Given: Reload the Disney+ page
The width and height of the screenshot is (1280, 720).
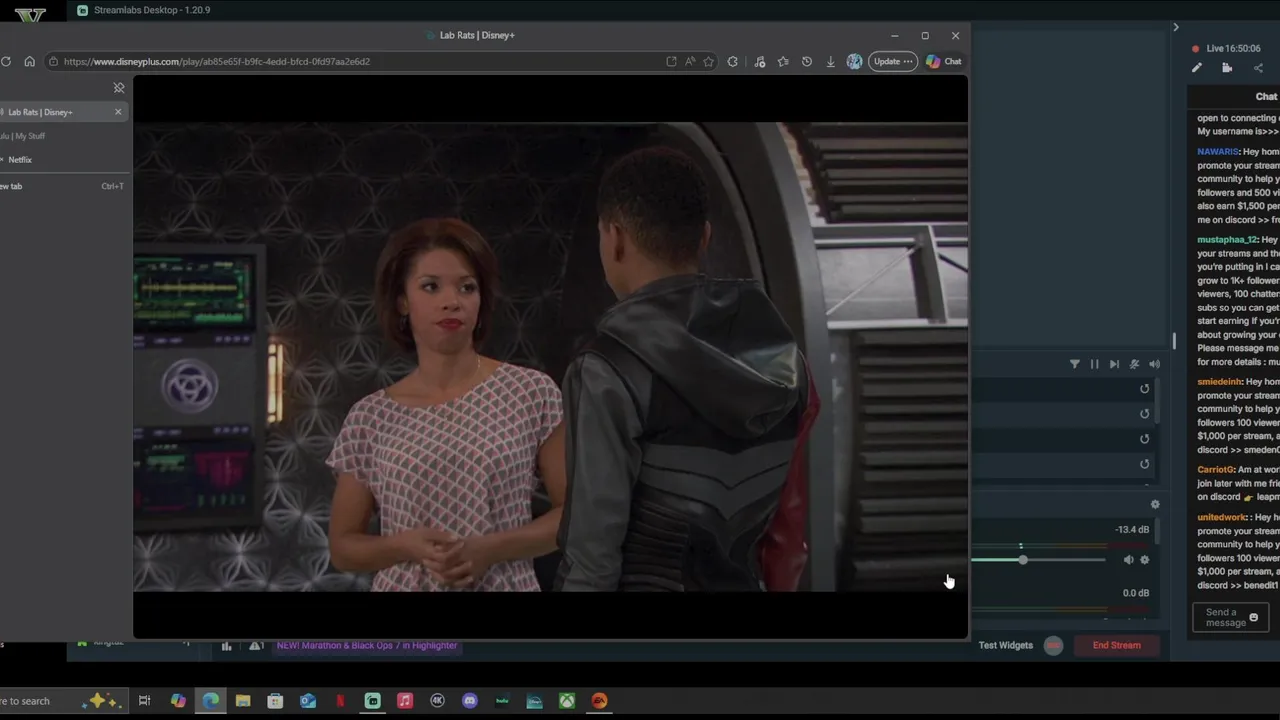Looking at the screenshot, I should pyautogui.click(x=6, y=62).
